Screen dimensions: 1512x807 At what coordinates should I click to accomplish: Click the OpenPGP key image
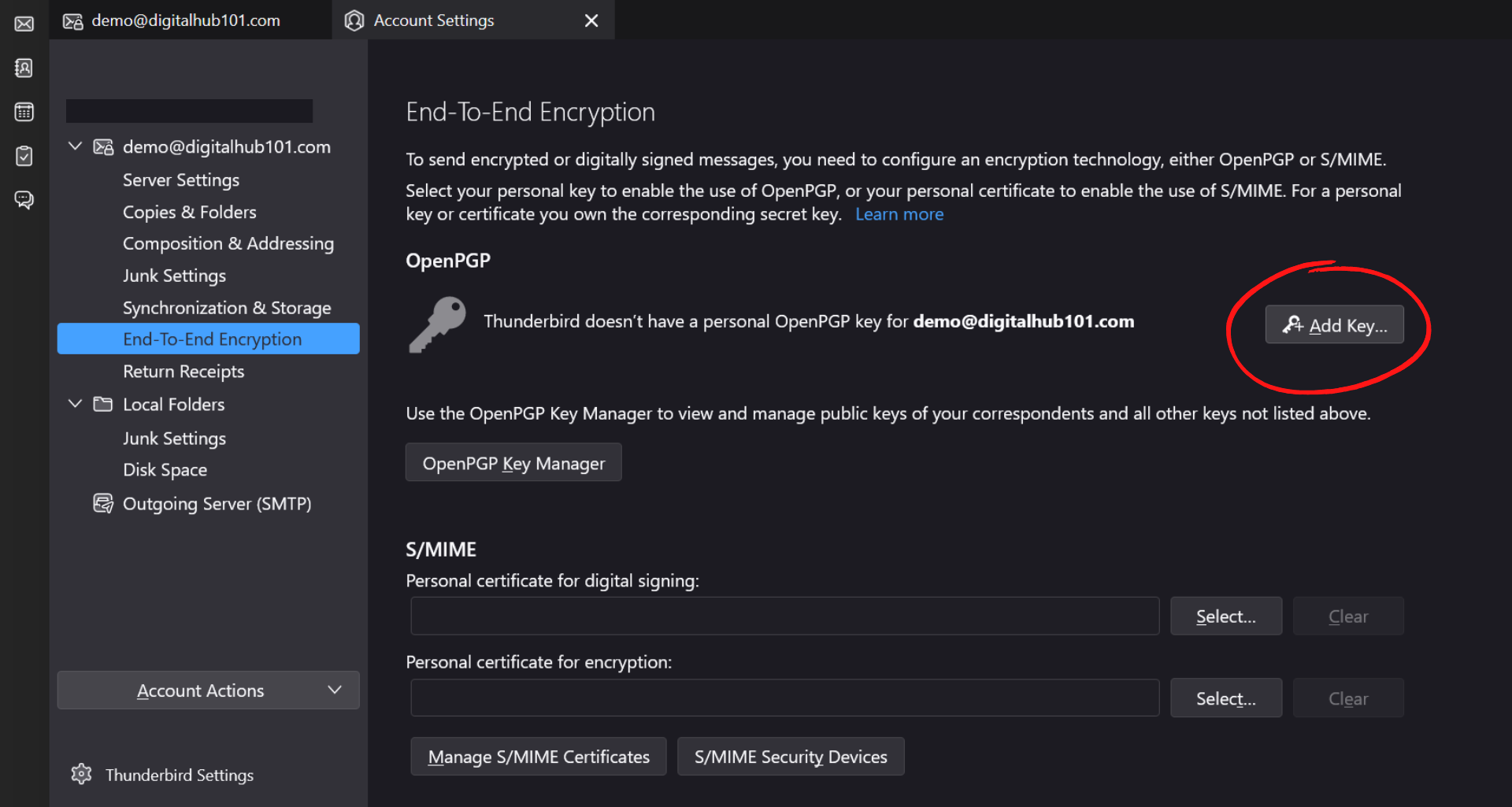[x=438, y=324]
